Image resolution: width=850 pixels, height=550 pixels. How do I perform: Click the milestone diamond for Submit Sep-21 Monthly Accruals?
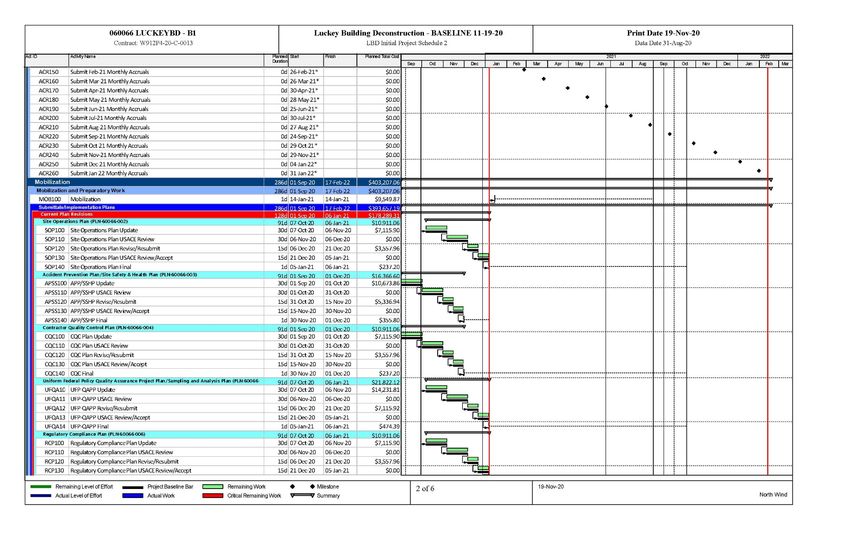669,134
